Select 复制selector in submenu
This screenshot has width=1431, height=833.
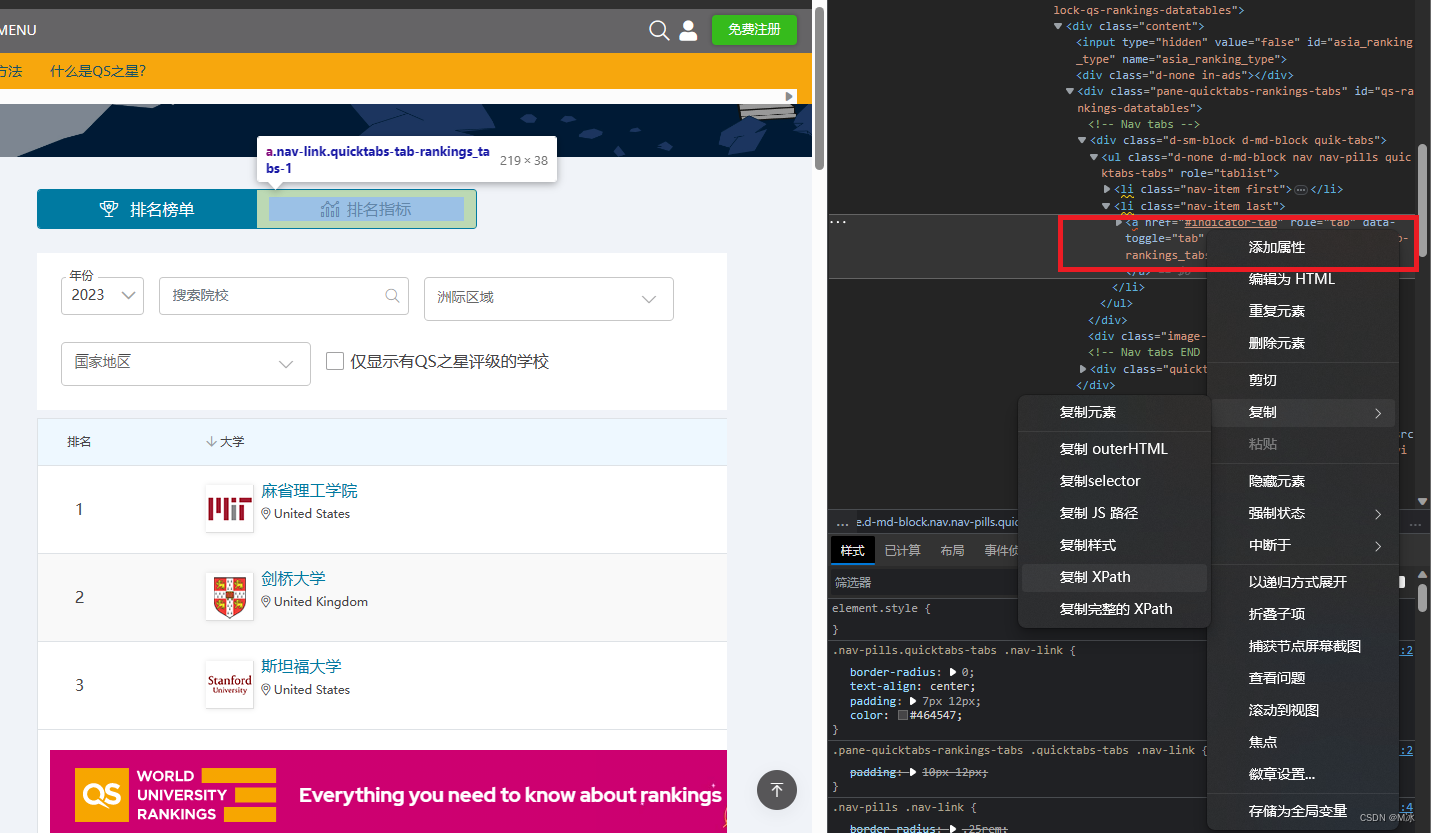1114,481
